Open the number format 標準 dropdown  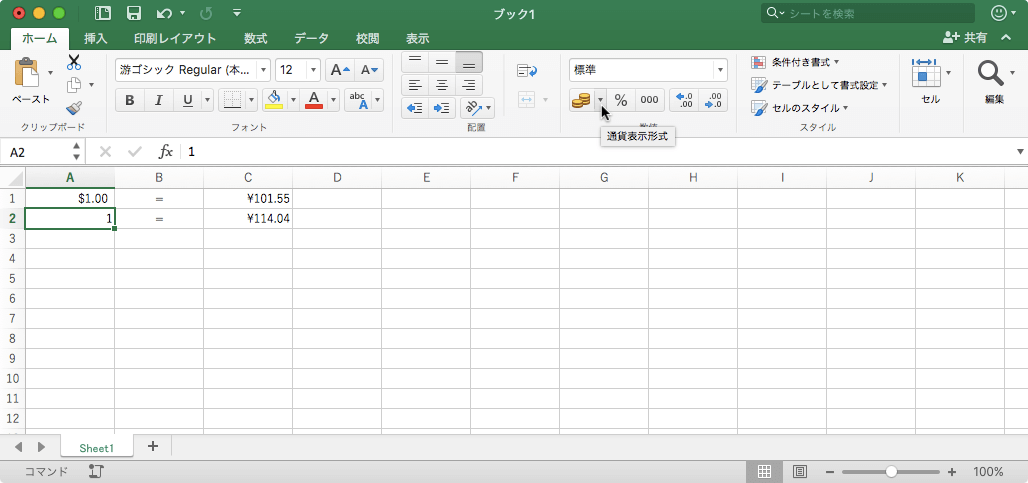pyautogui.click(x=721, y=70)
